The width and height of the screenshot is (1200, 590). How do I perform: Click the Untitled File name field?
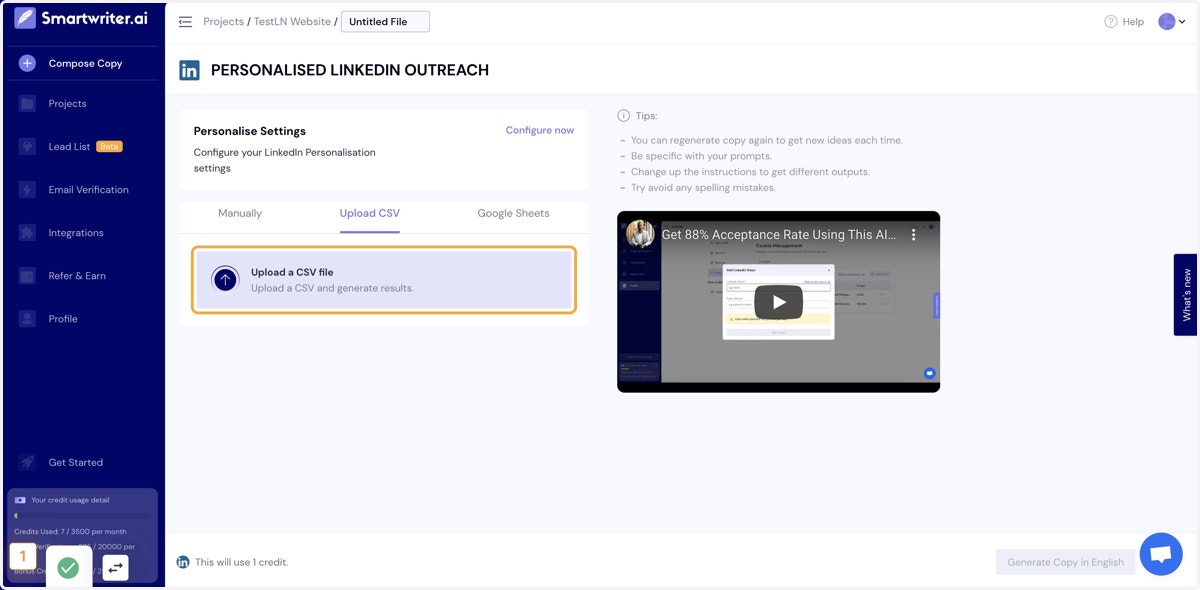(x=385, y=22)
